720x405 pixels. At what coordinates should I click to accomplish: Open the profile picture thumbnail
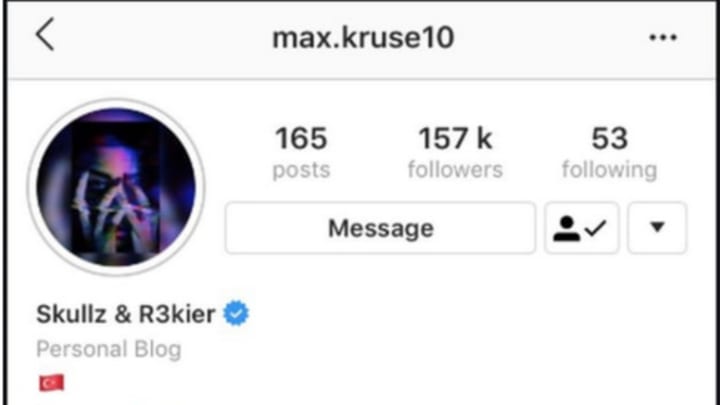(x=116, y=187)
